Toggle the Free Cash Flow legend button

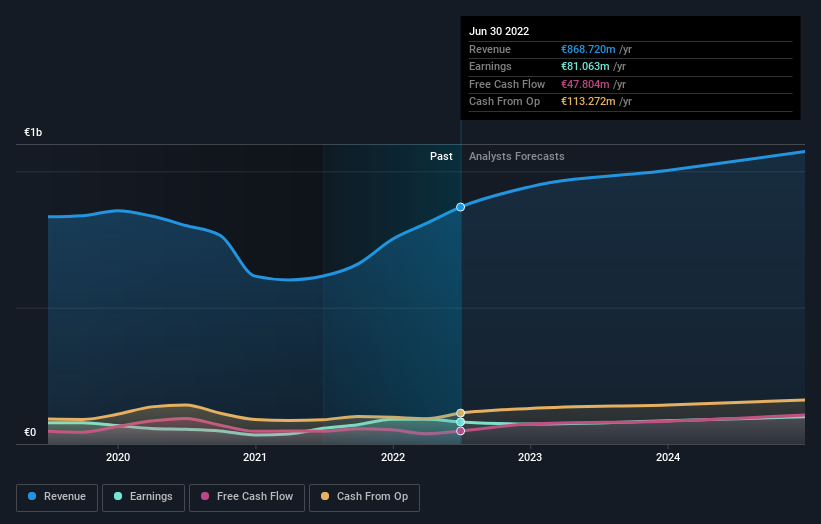point(247,497)
